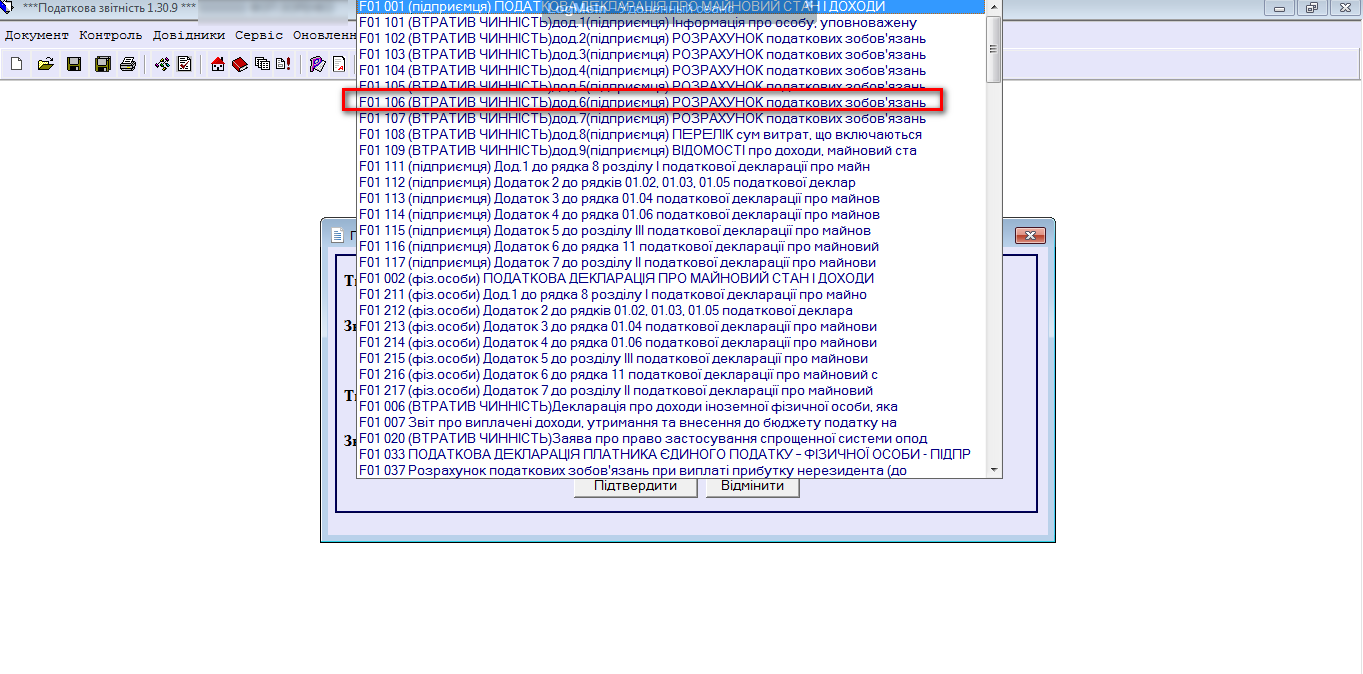
Task: Click the list scrollbar up arrow
Action: (994, 6)
